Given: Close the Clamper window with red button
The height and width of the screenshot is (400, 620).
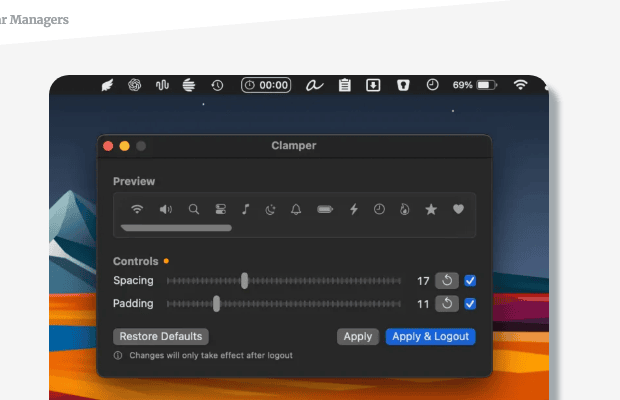Looking at the screenshot, I should click(x=108, y=146).
